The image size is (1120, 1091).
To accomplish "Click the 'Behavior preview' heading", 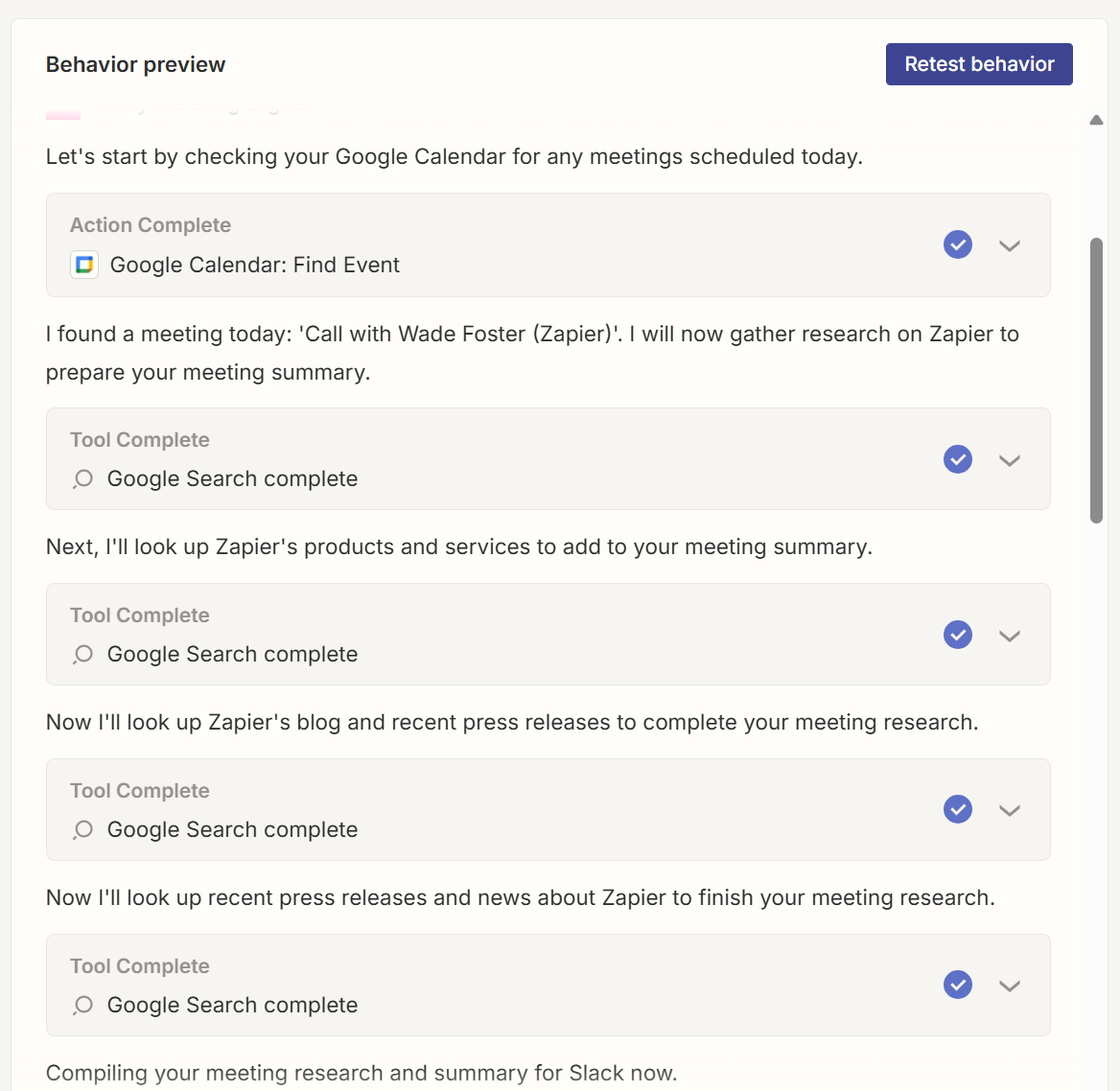I will tap(136, 64).
